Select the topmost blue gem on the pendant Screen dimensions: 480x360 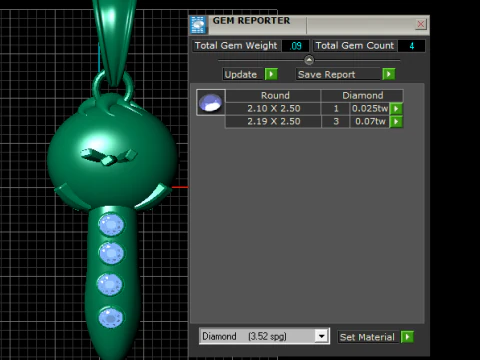[111, 224]
